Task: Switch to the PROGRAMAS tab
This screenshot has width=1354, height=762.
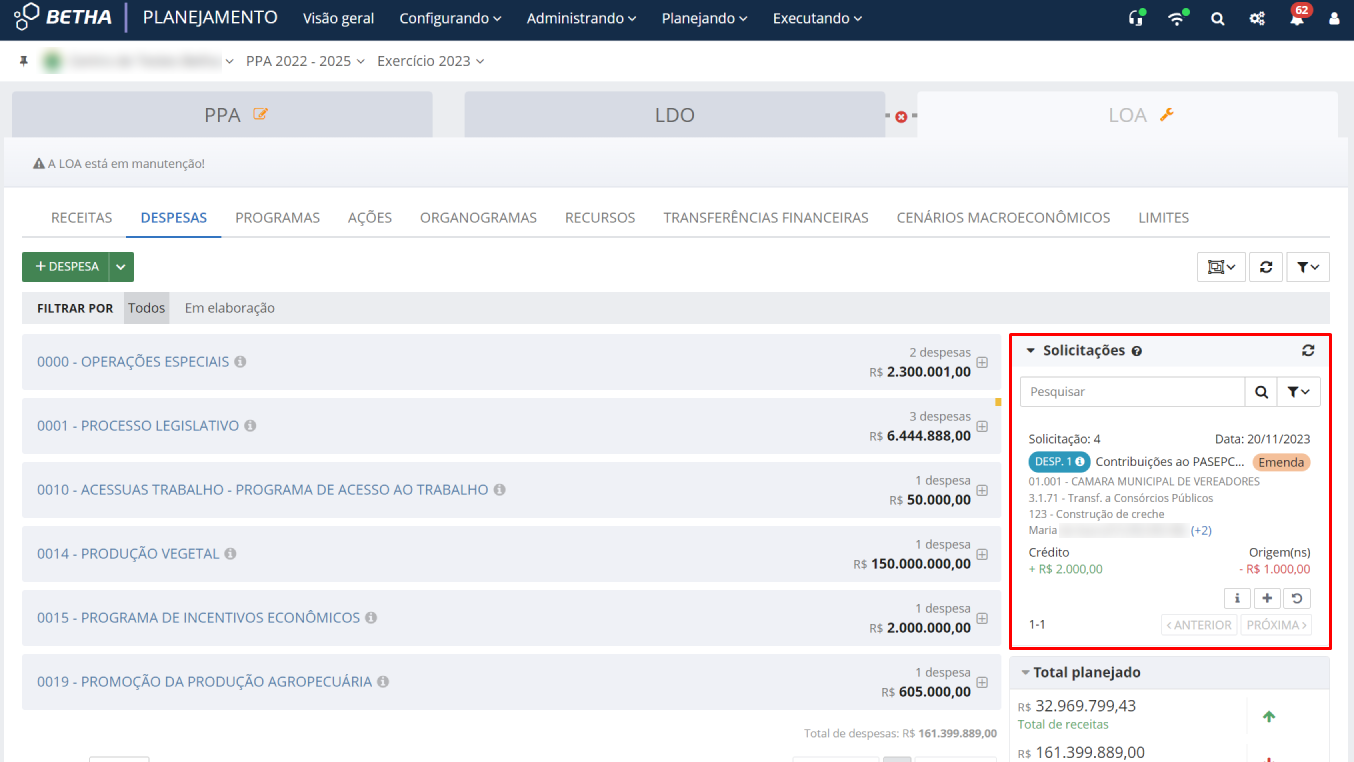Action: (x=278, y=217)
